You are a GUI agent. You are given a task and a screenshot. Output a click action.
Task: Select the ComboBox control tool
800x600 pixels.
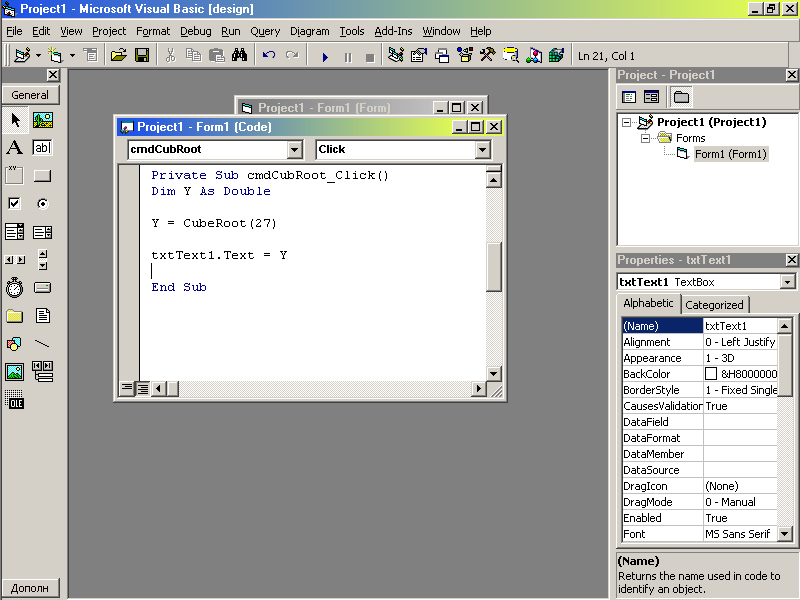click(15, 232)
